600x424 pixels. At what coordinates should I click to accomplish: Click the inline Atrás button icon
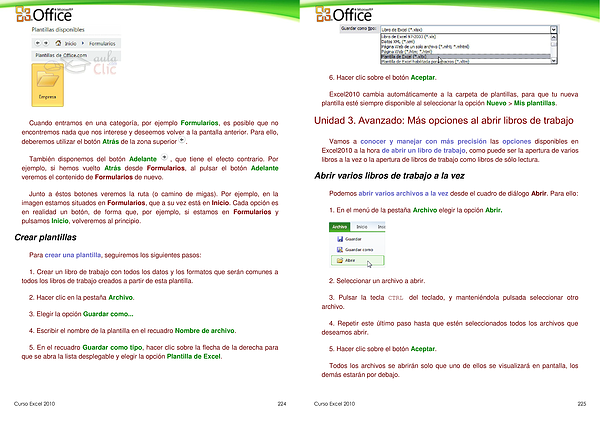pyautogui.click(x=182, y=140)
